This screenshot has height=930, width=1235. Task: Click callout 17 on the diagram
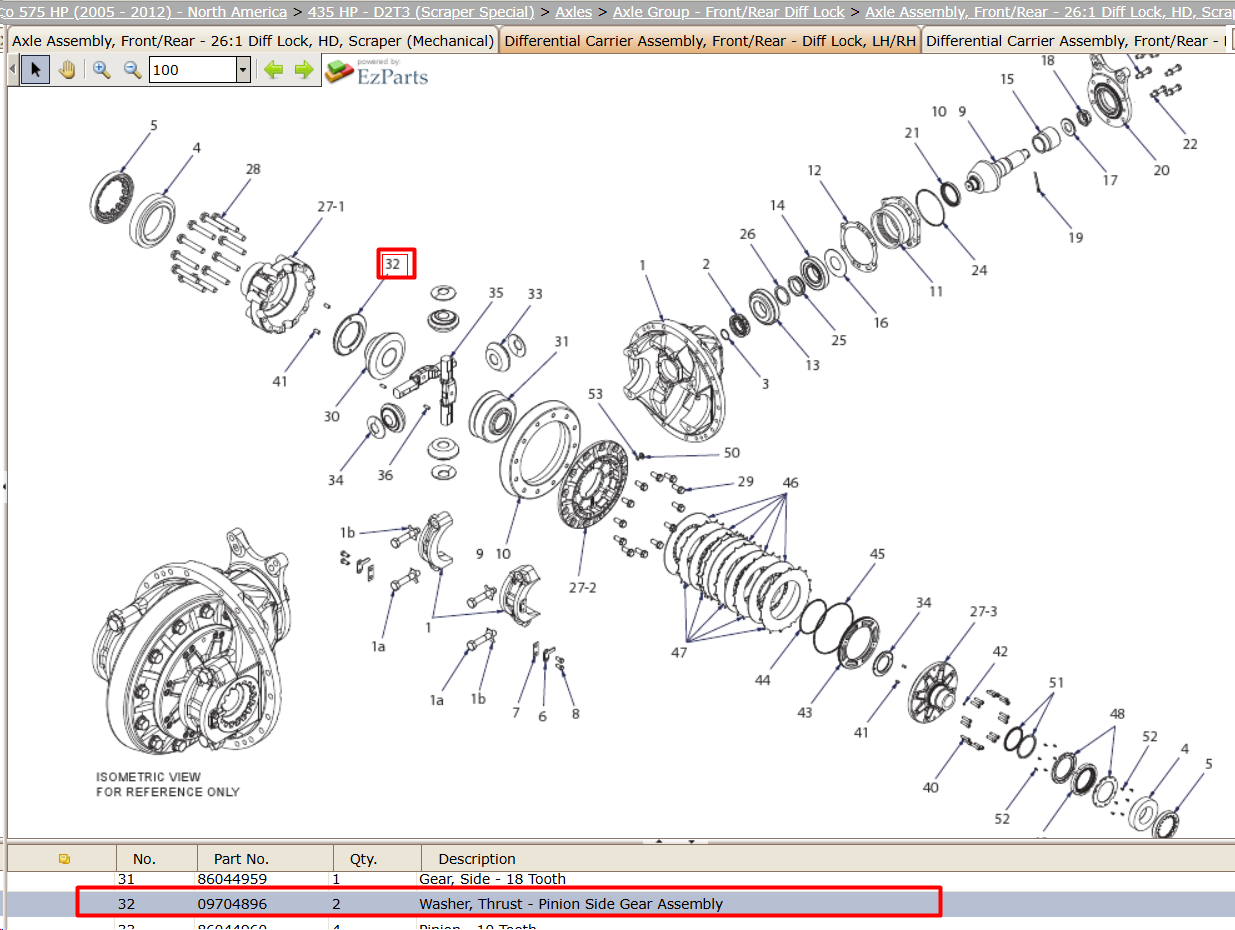click(x=1110, y=181)
